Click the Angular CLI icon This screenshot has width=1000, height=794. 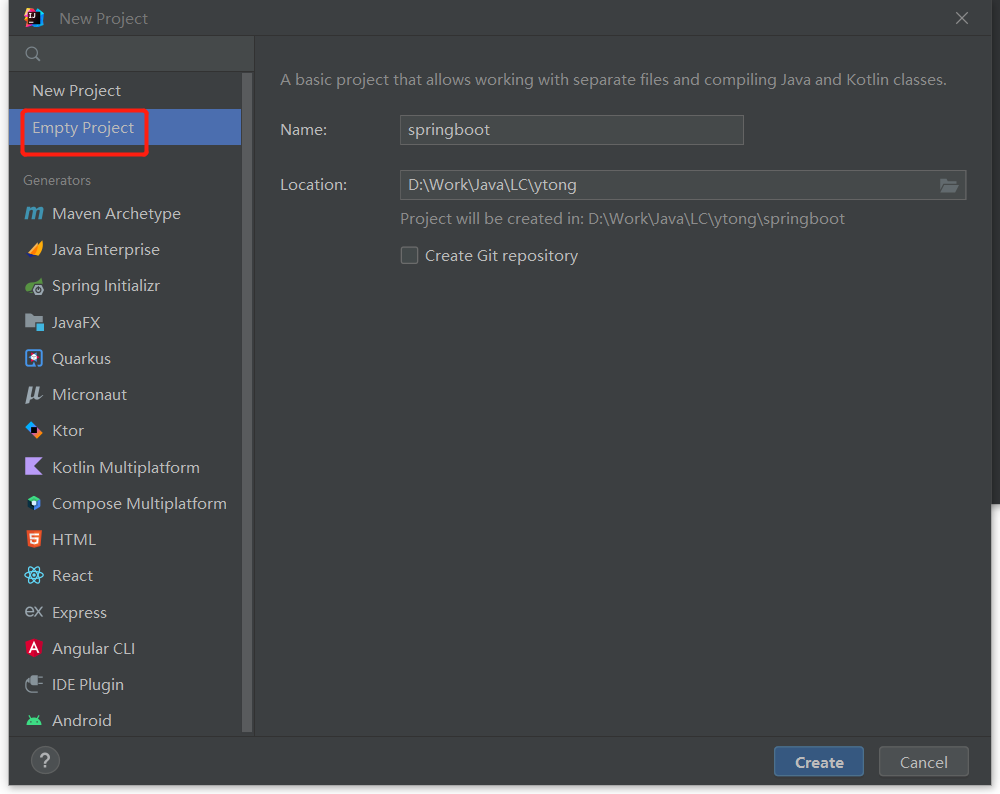tap(34, 648)
